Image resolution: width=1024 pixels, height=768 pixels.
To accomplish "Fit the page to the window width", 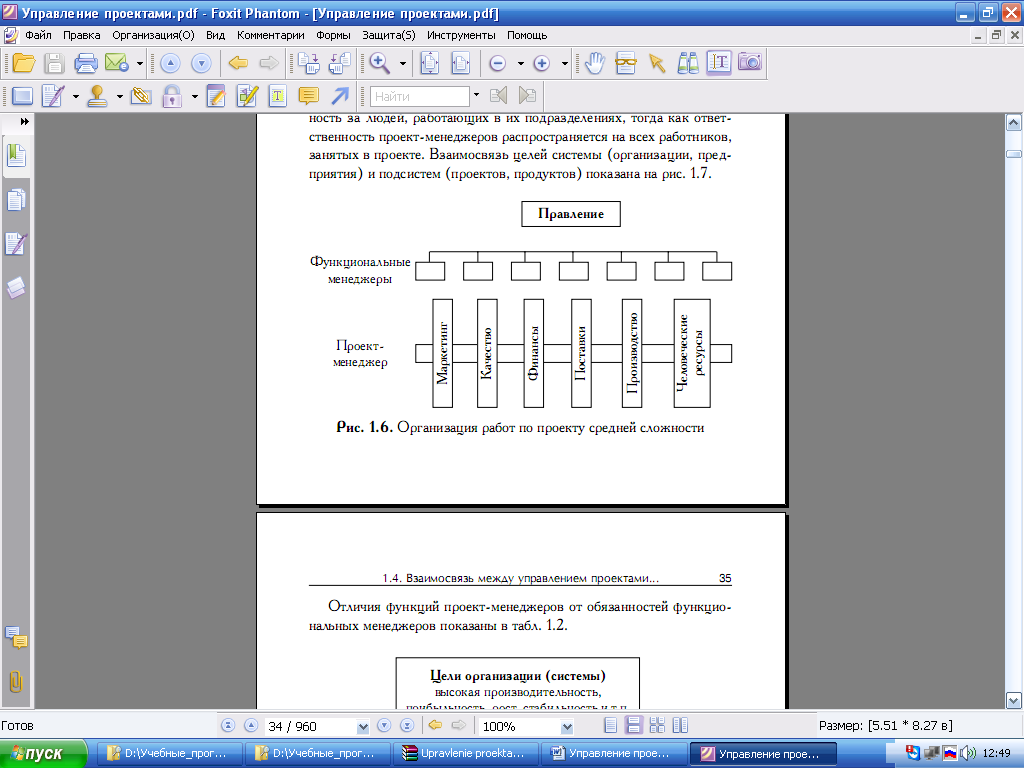I will (461, 63).
